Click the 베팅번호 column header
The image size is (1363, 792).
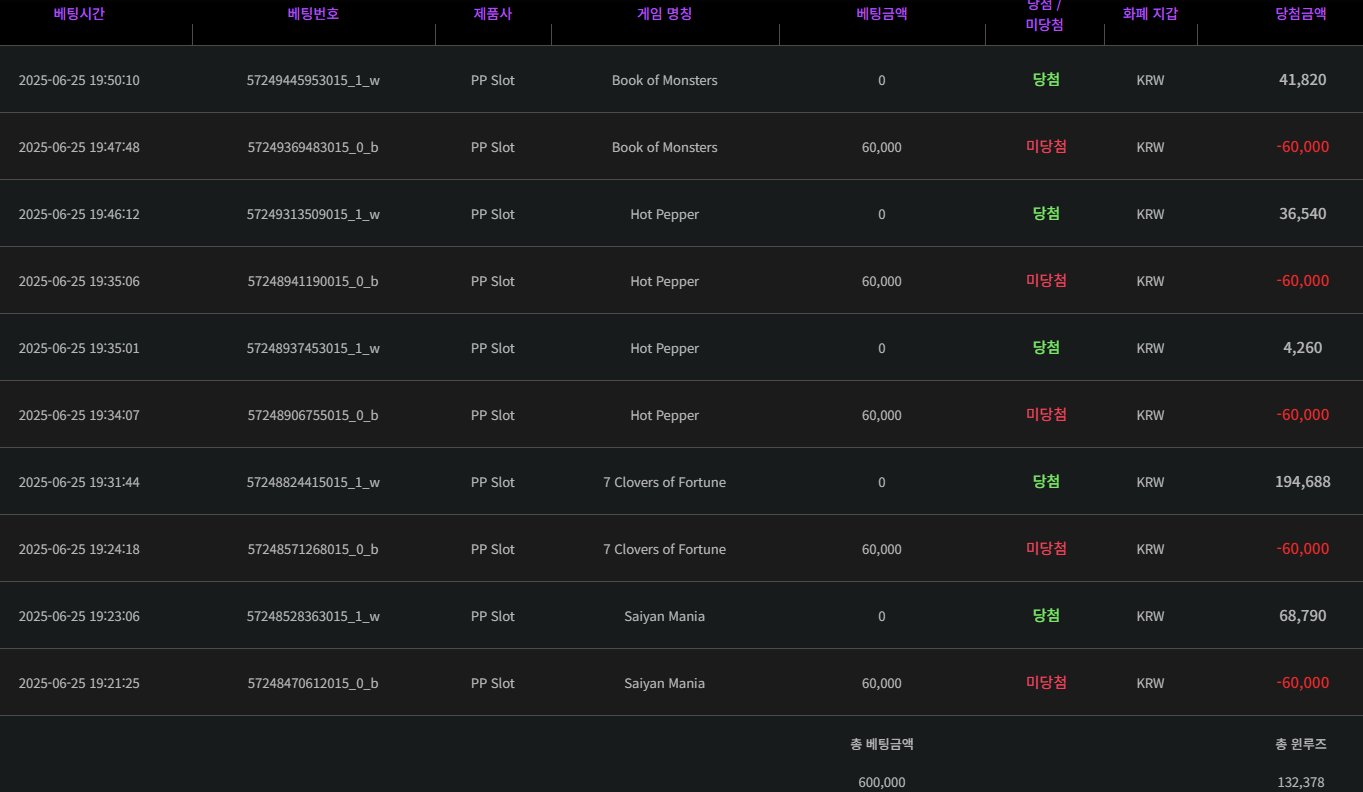[313, 14]
